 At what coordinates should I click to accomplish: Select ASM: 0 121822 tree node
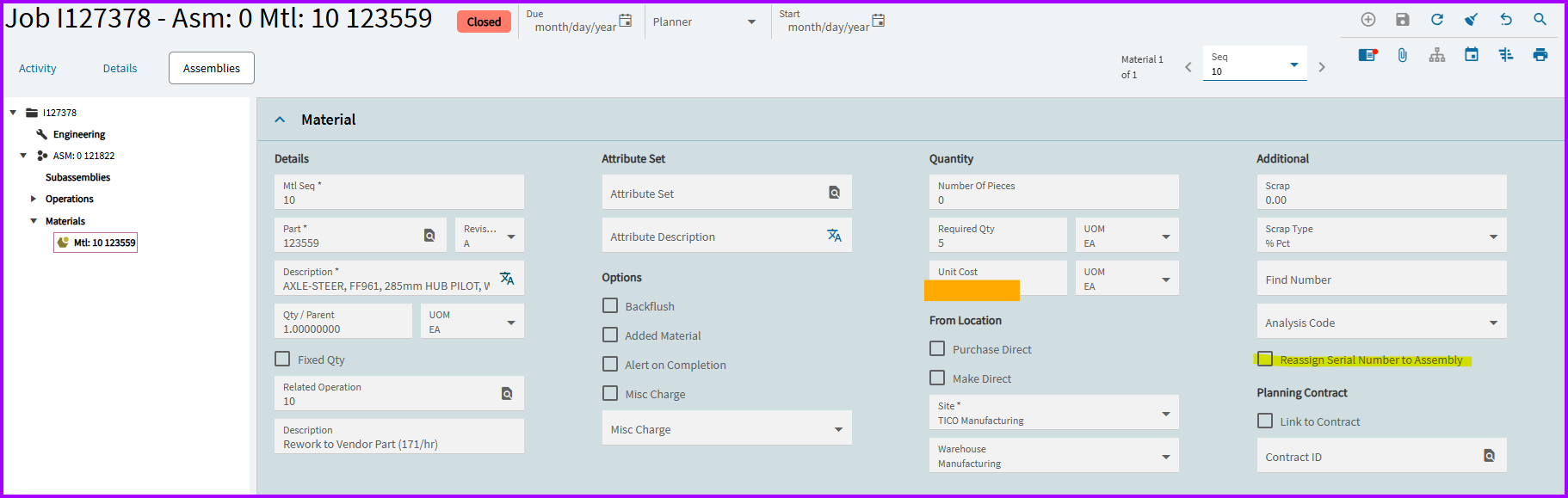[x=83, y=156]
